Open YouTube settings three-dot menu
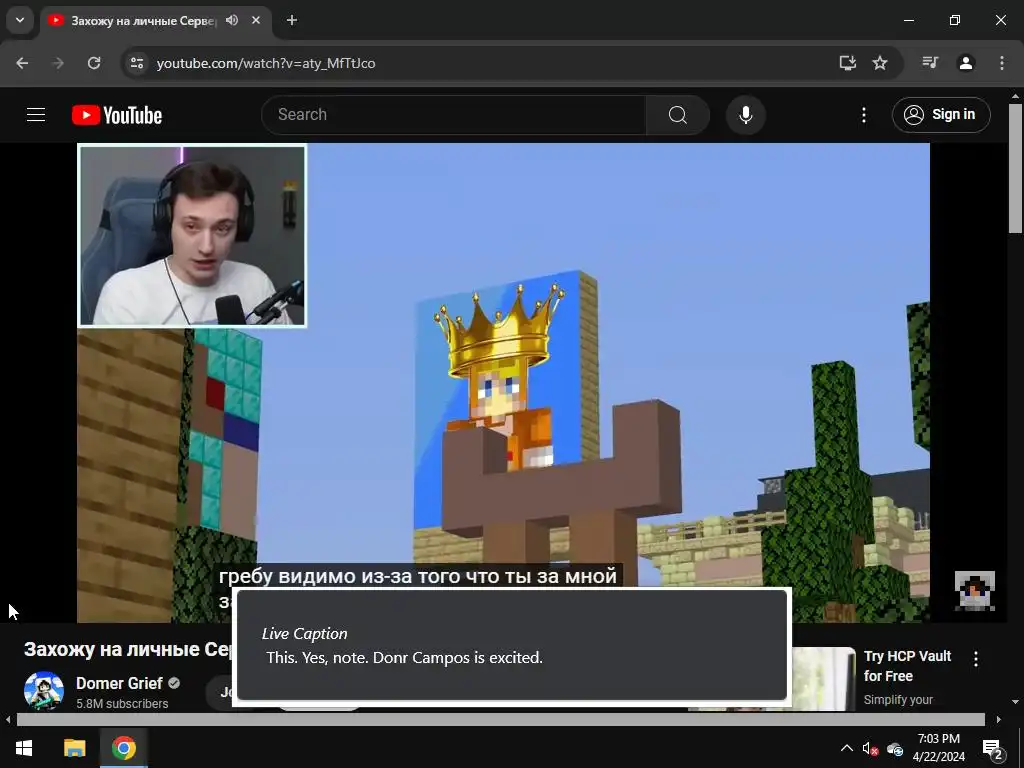Screen dimensions: 1024x768 [864, 115]
